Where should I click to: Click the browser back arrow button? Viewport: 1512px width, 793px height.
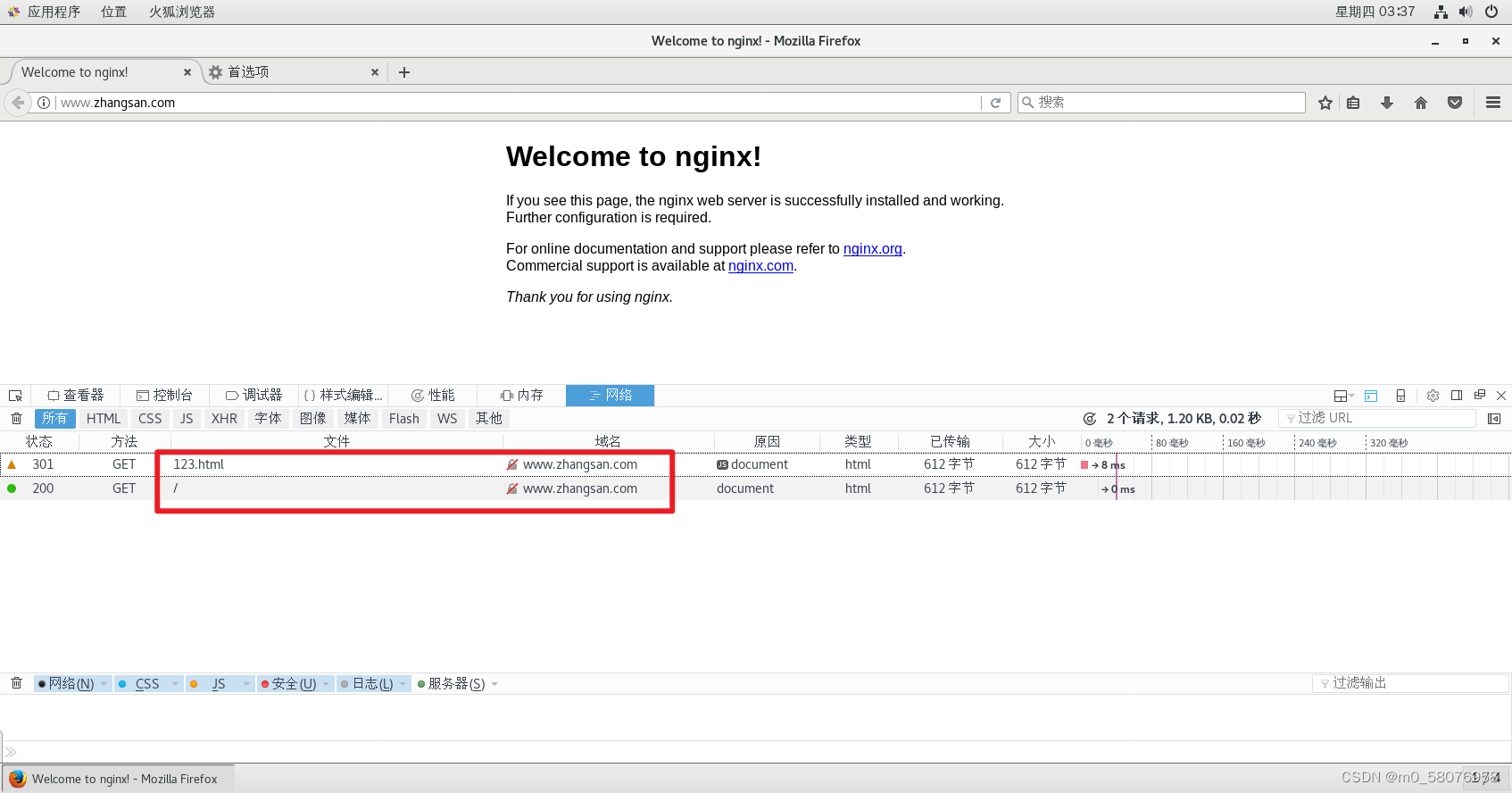18,103
